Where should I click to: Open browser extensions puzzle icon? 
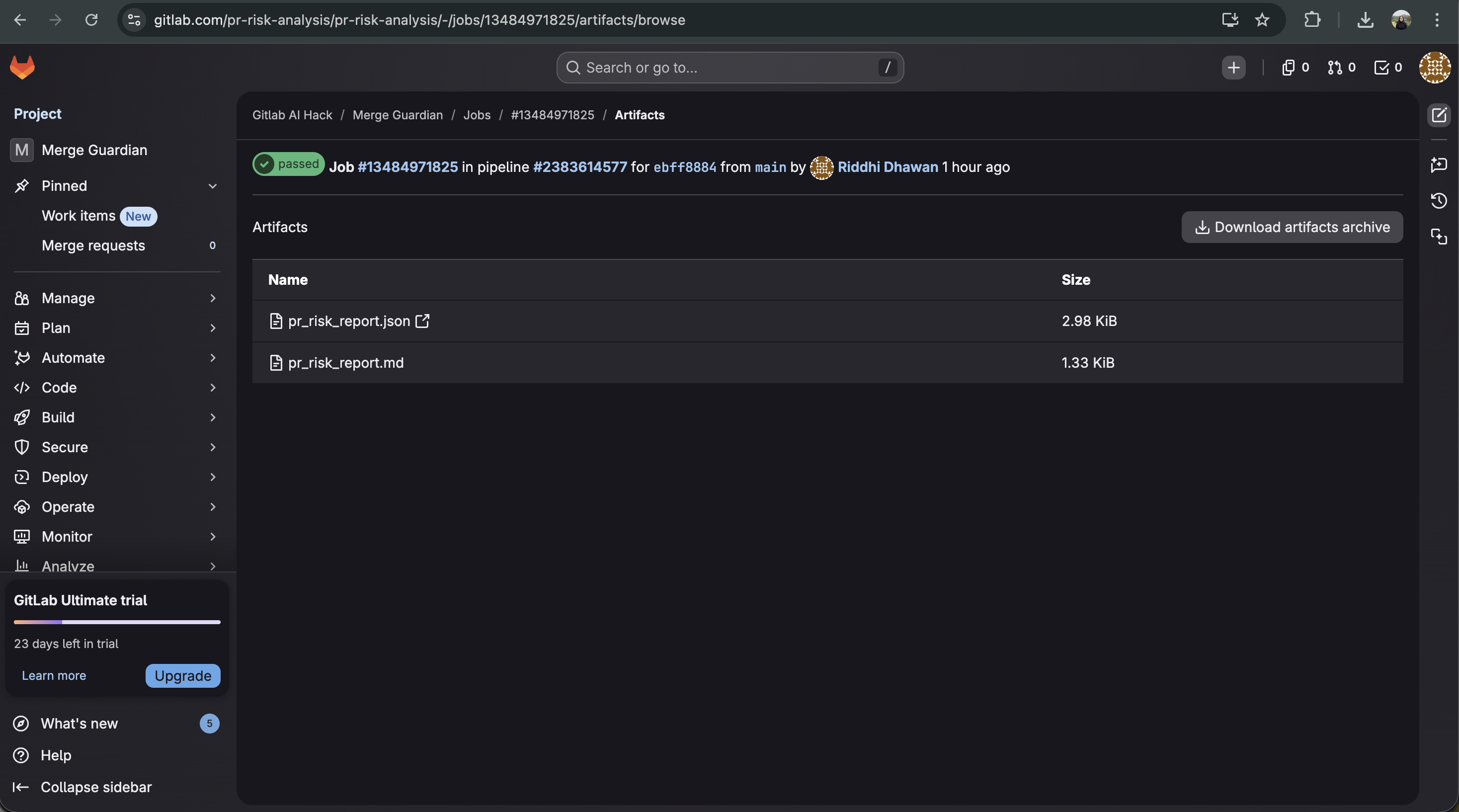[x=1312, y=20]
